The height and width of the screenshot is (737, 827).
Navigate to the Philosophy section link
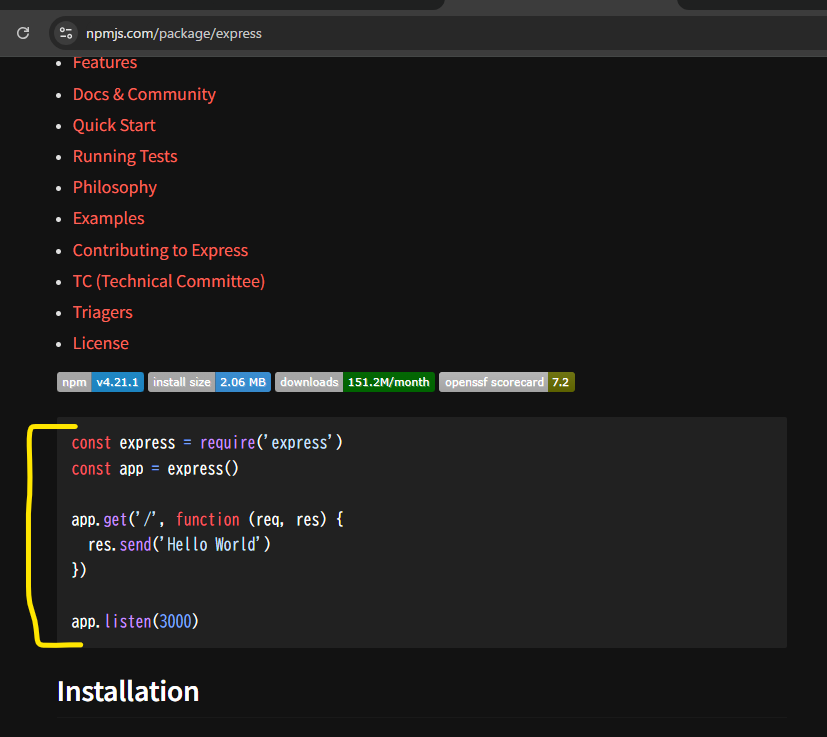point(114,188)
